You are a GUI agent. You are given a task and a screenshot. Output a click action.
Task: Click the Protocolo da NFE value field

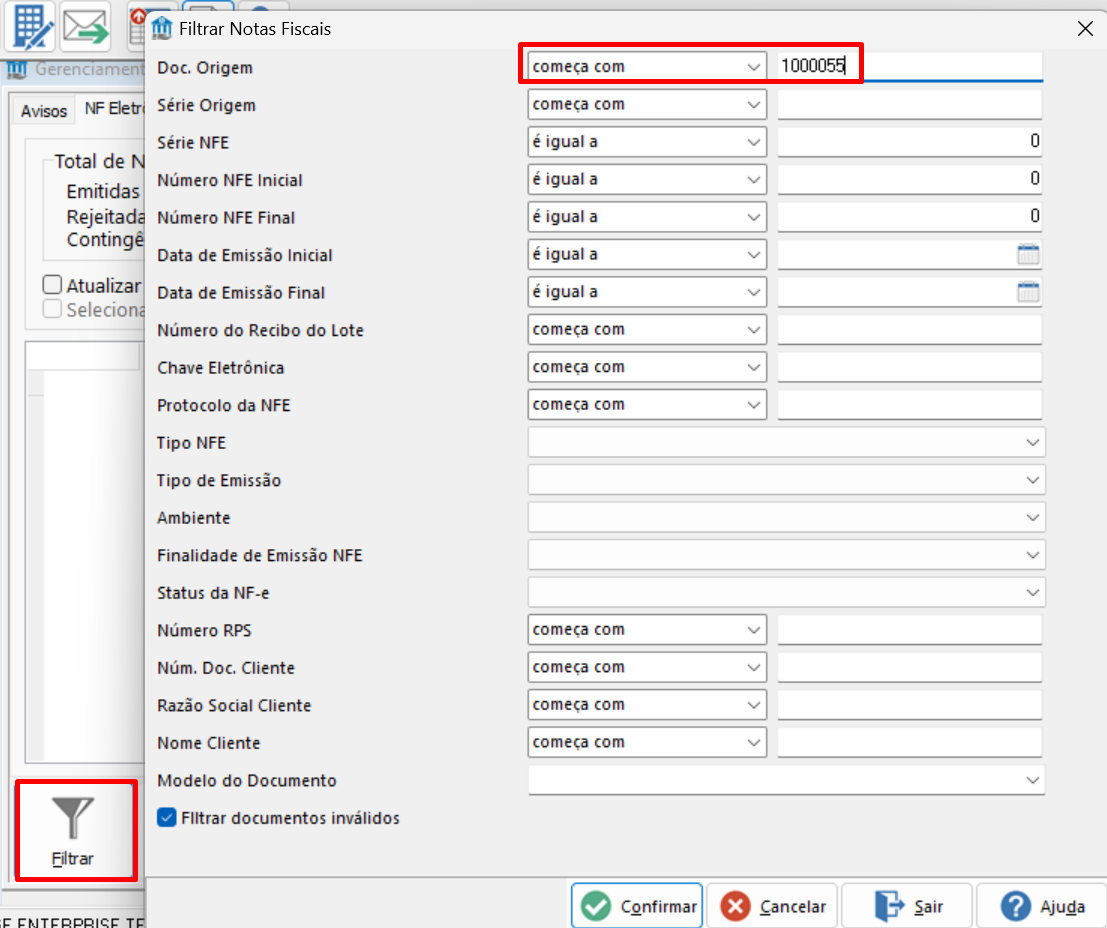[x=909, y=404]
